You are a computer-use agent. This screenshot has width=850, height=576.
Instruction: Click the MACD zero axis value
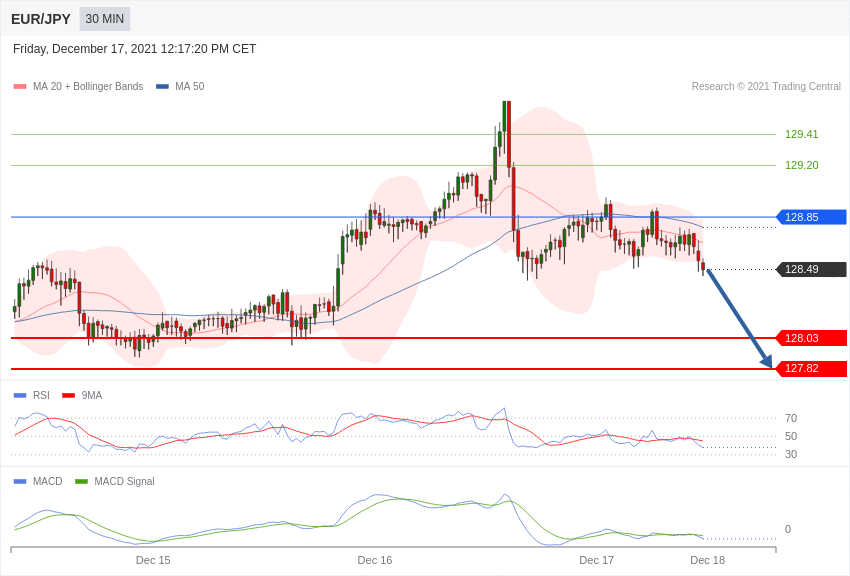[x=788, y=529]
